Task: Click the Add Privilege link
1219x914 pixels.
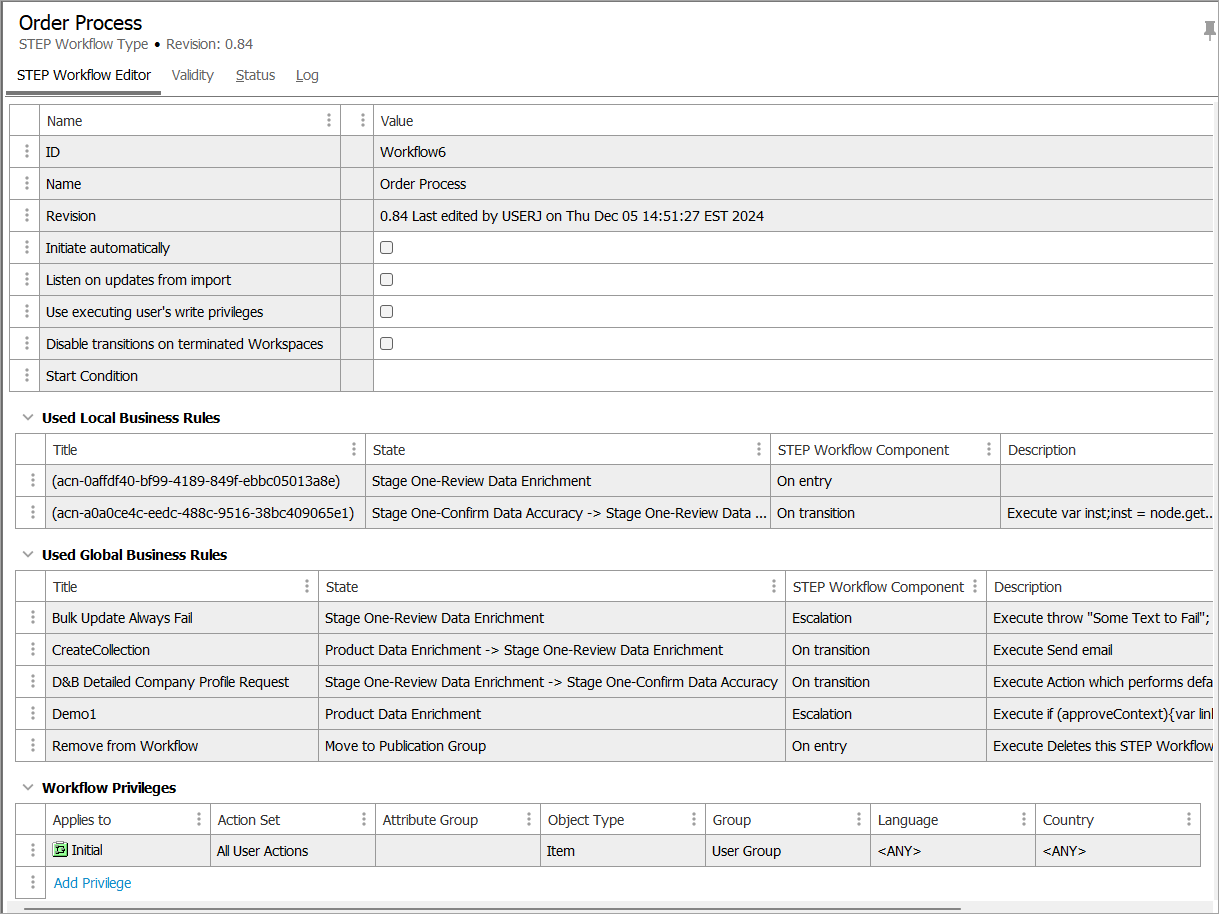Action: pyautogui.click(x=92, y=883)
